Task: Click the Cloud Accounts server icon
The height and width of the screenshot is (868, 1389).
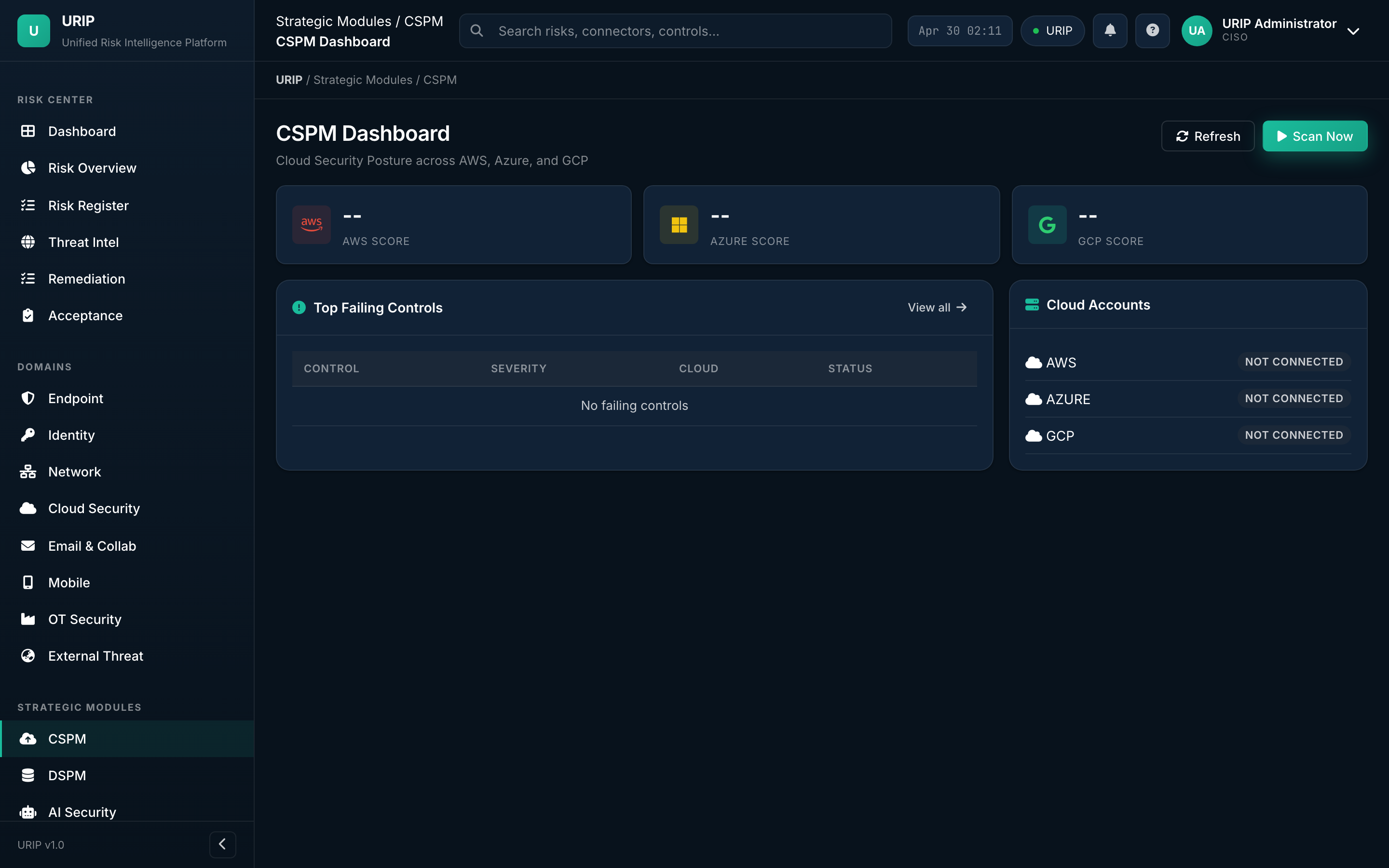Action: pyautogui.click(x=1032, y=305)
